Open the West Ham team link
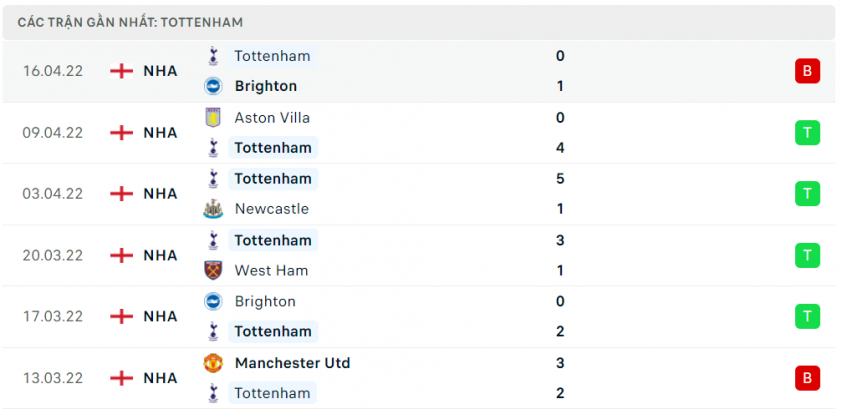Screen dimensions: 842x409 (x=271, y=270)
